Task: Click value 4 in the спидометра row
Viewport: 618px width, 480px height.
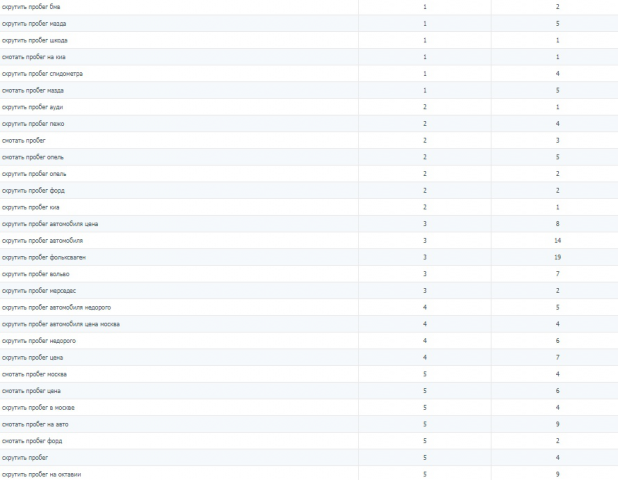Action: coord(557,74)
